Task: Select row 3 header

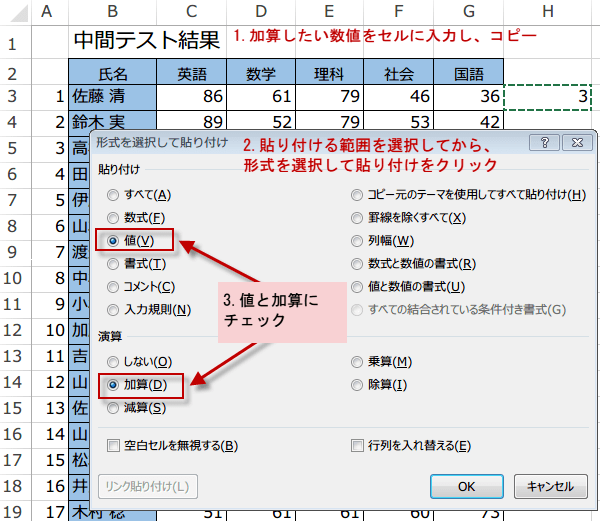Action: [15, 97]
